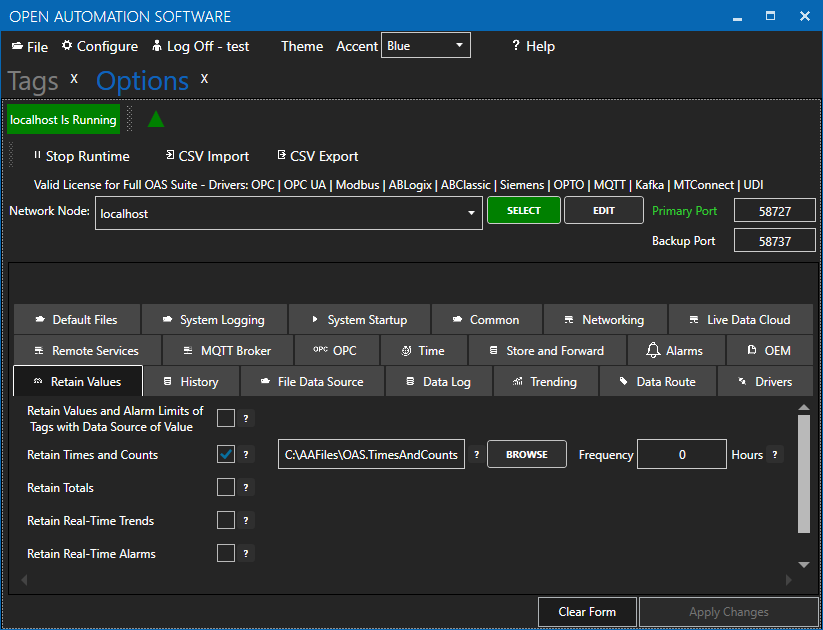Open Configure gear menu
The image size is (823, 630).
(99, 46)
